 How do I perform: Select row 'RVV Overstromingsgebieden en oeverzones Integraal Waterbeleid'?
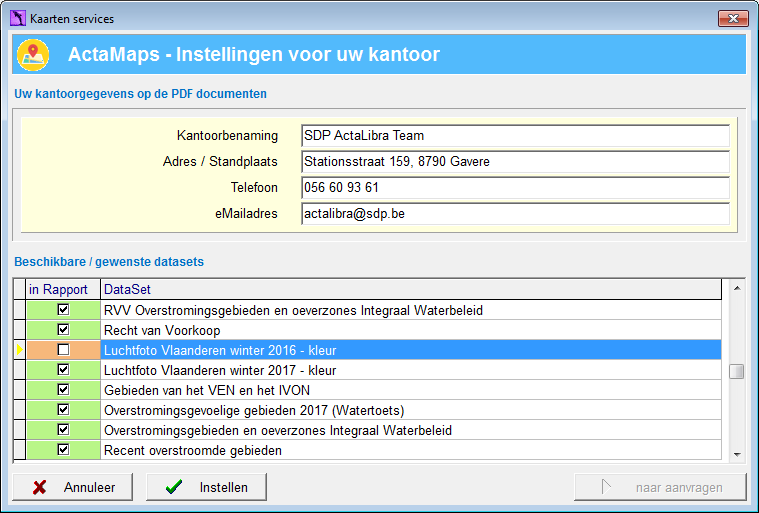pos(411,310)
